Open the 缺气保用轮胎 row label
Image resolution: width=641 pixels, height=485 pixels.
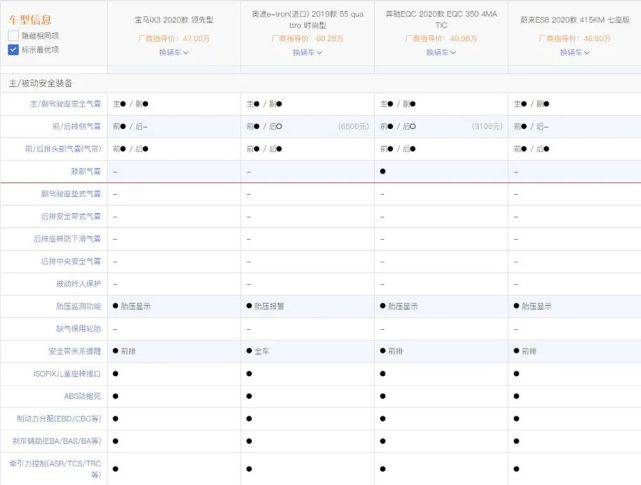(x=78, y=329)
